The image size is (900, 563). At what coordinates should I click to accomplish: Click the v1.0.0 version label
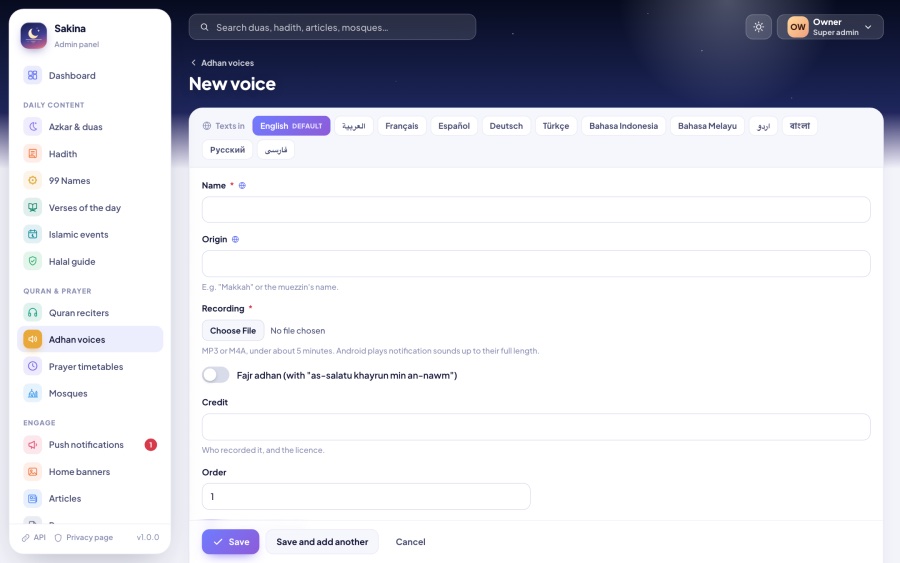tap(148, 537)
